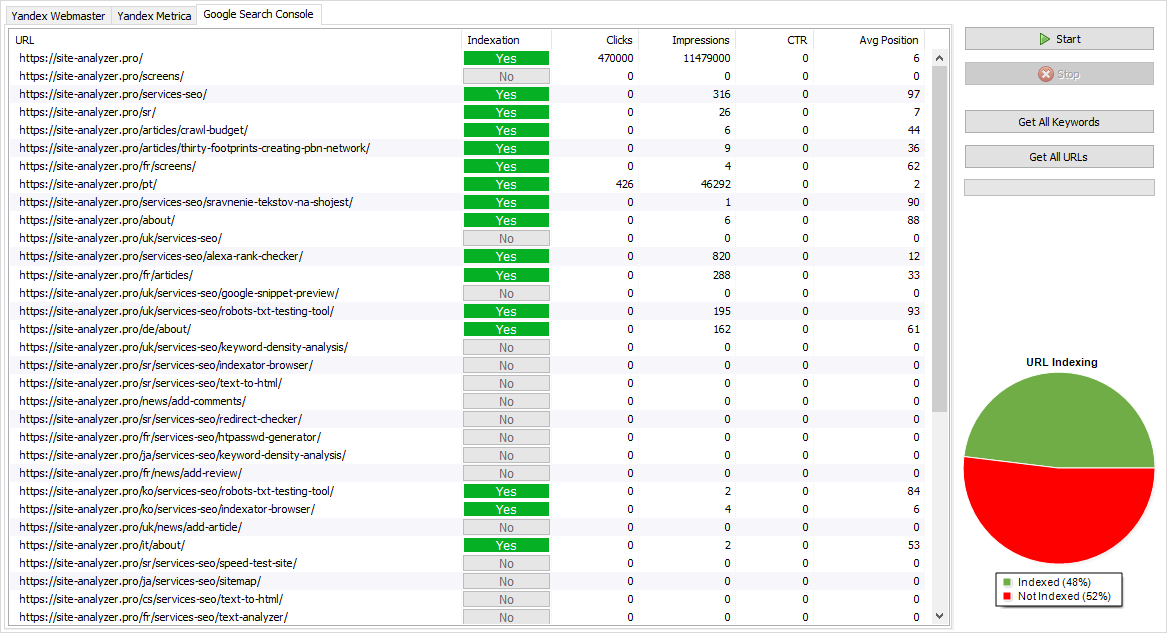Image resolution: width=1167 pixels, height=633 pixels.
Task: Switch to the Yandex Webmaster tab
Action: (58, 16)
